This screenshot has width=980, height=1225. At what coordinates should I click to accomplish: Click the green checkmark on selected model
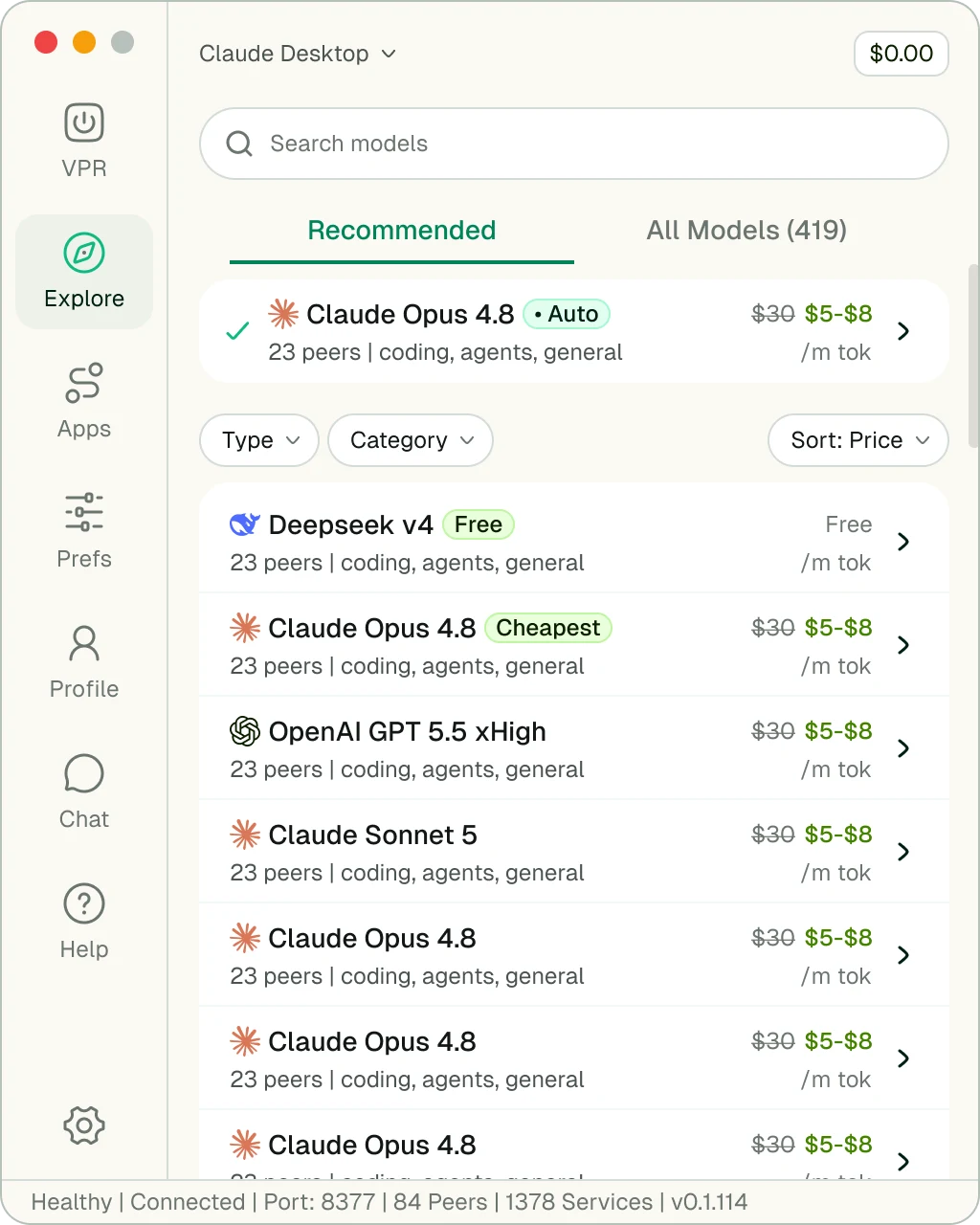[x=237, y=331]
